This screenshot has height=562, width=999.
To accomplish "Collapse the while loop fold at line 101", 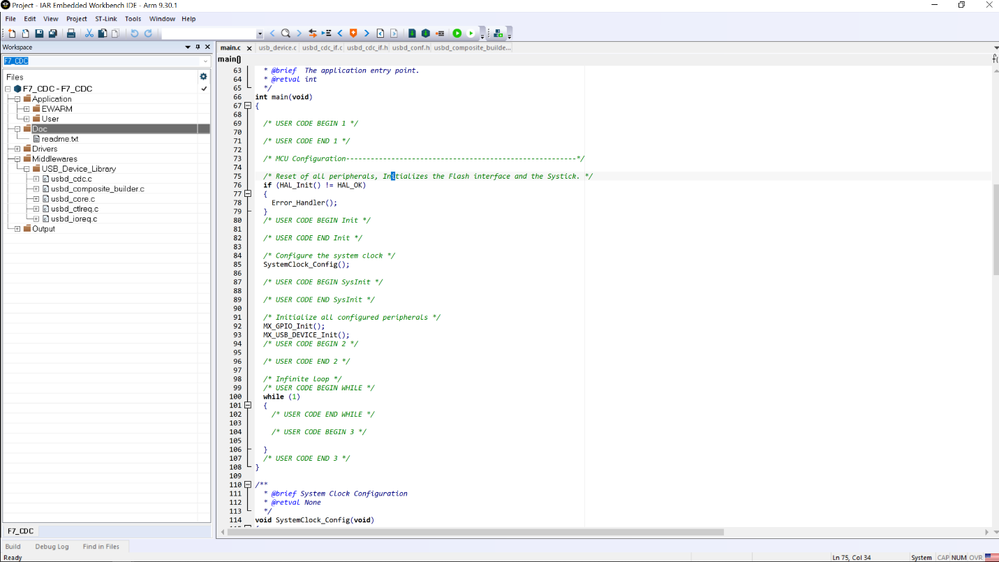I will (248, 405).
